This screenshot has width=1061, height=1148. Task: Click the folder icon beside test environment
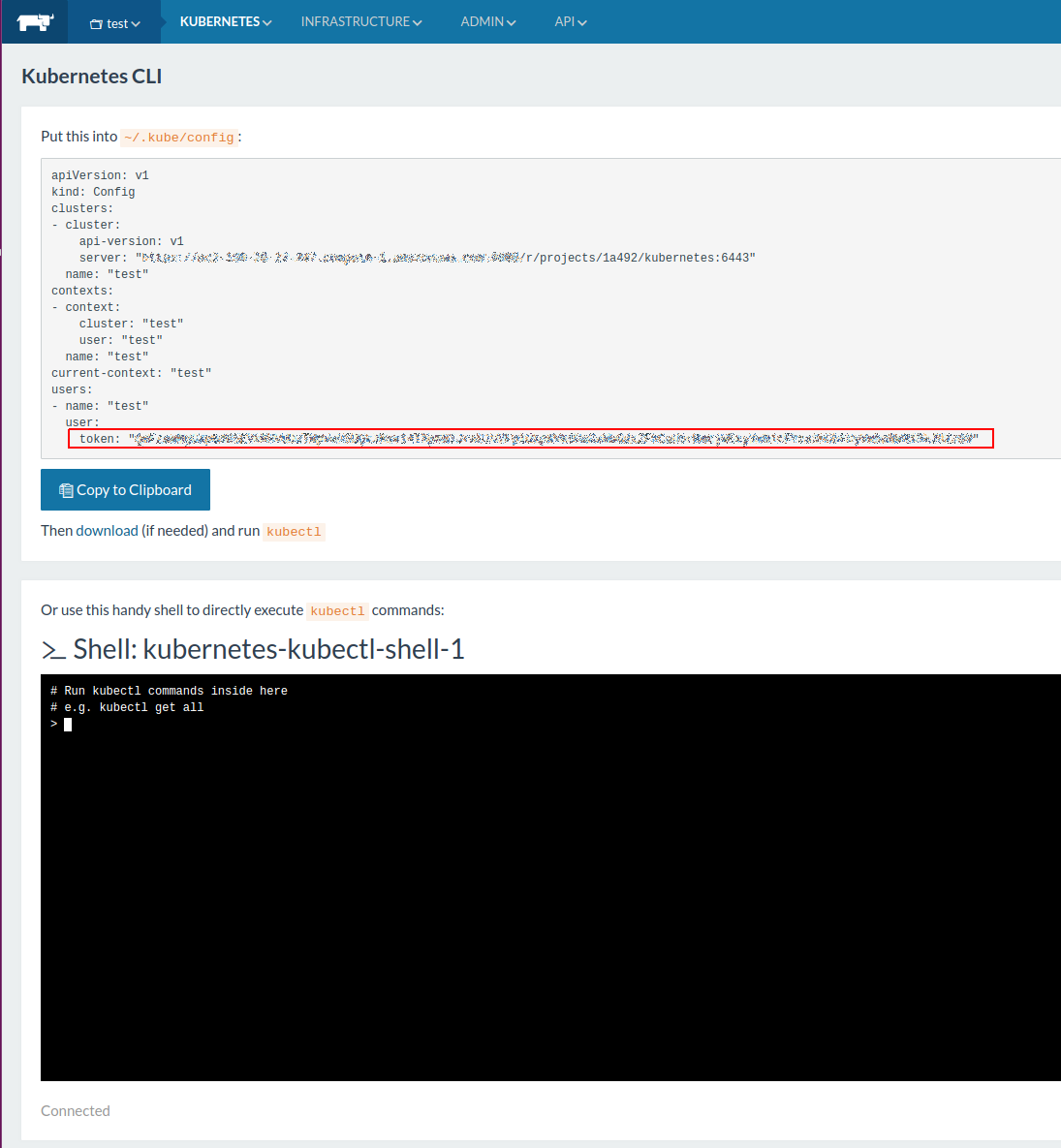tap(96, 24)
